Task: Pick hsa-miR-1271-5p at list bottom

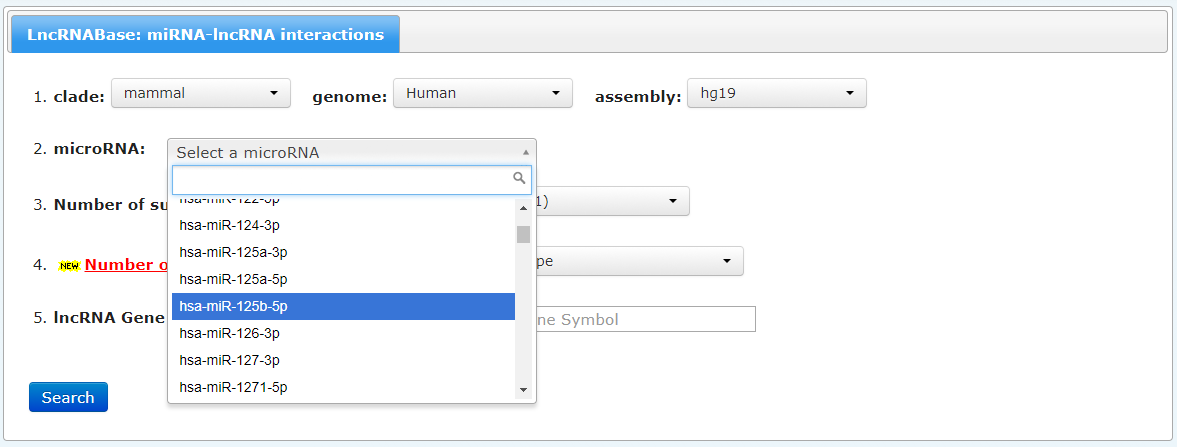Action: (343, 387)
